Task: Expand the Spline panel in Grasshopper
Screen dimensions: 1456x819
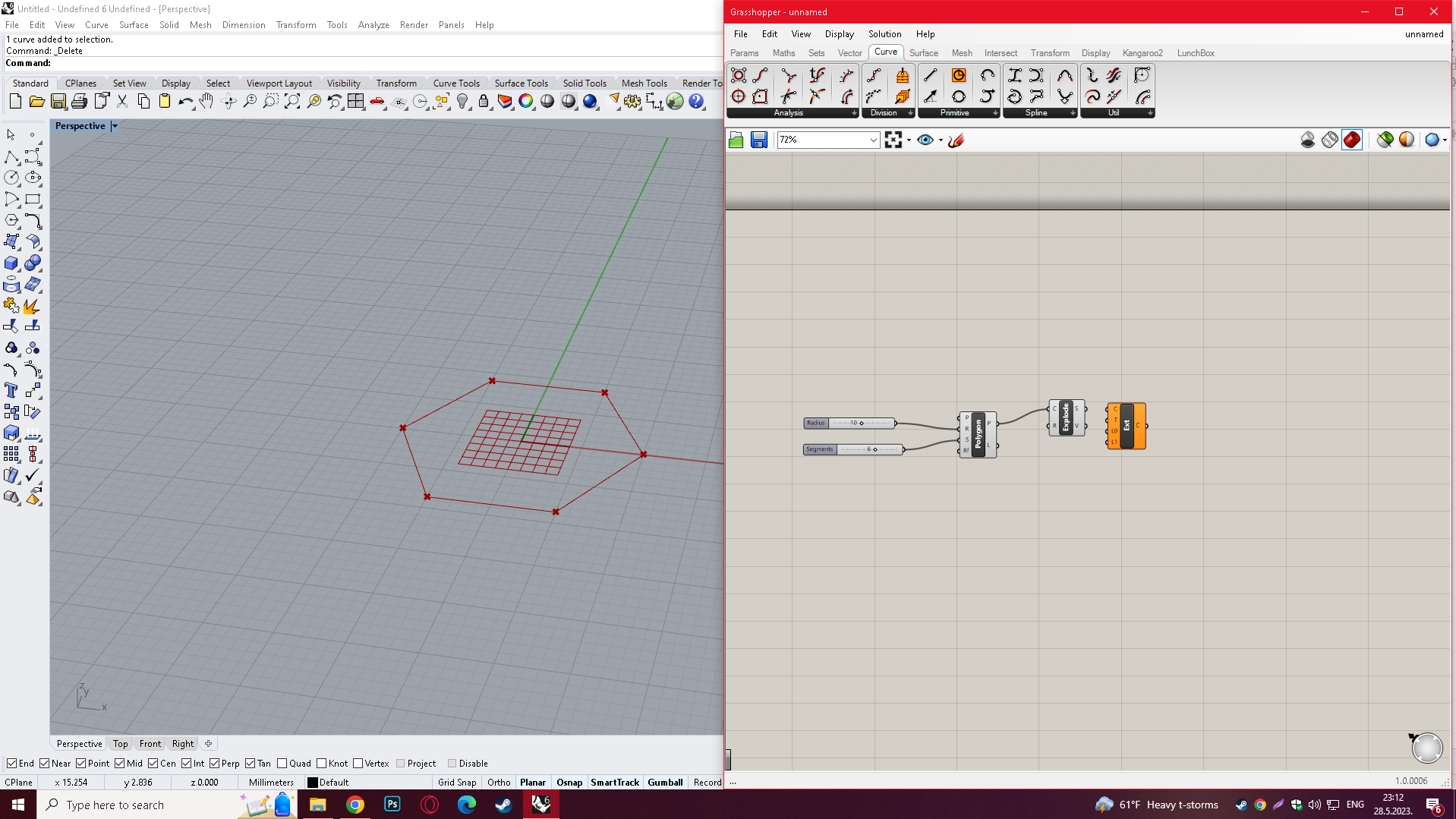Action: [1073, 113]
